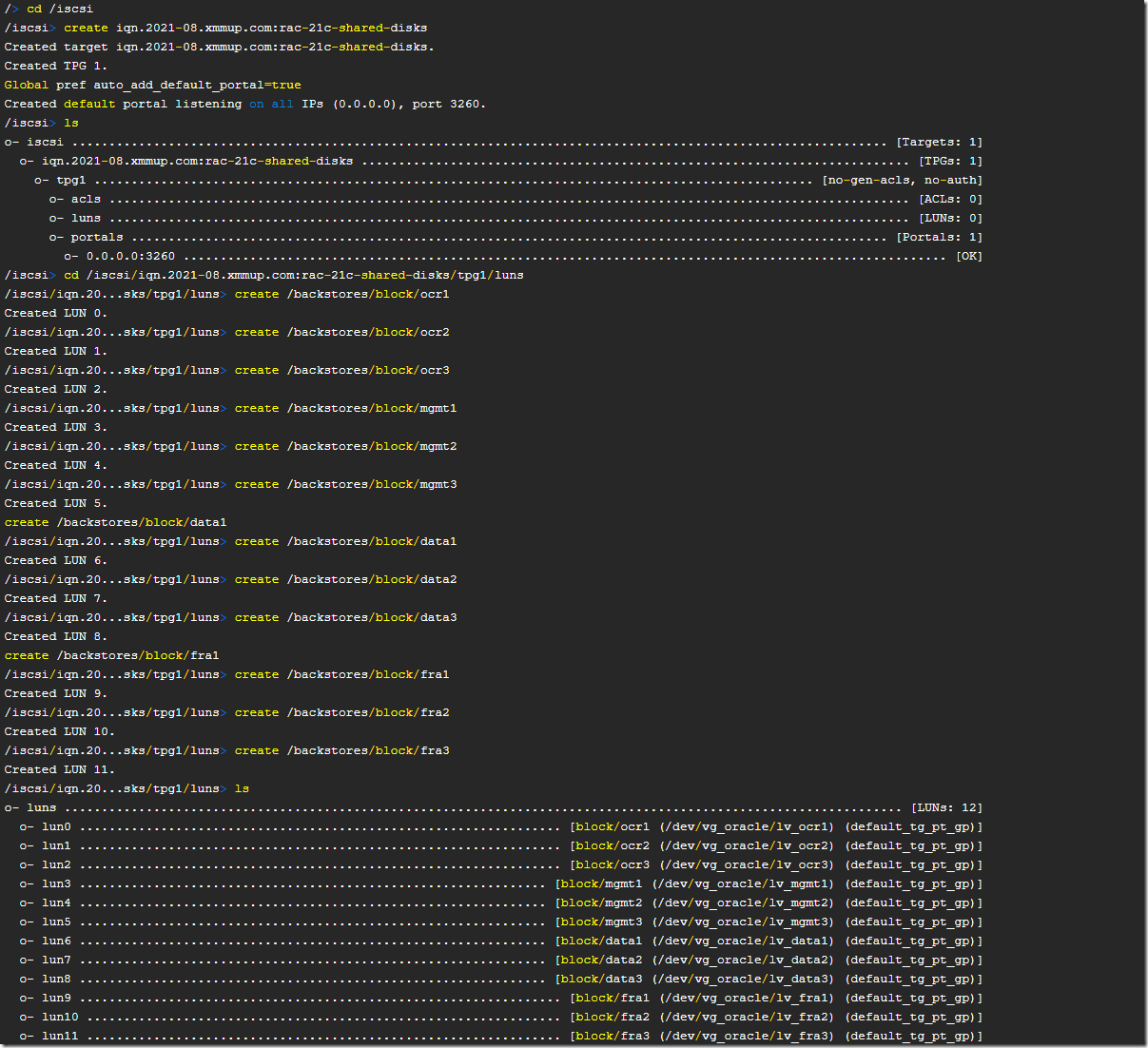
Task: Select the 'tpg1' tree row
Action: coord(508,180)
